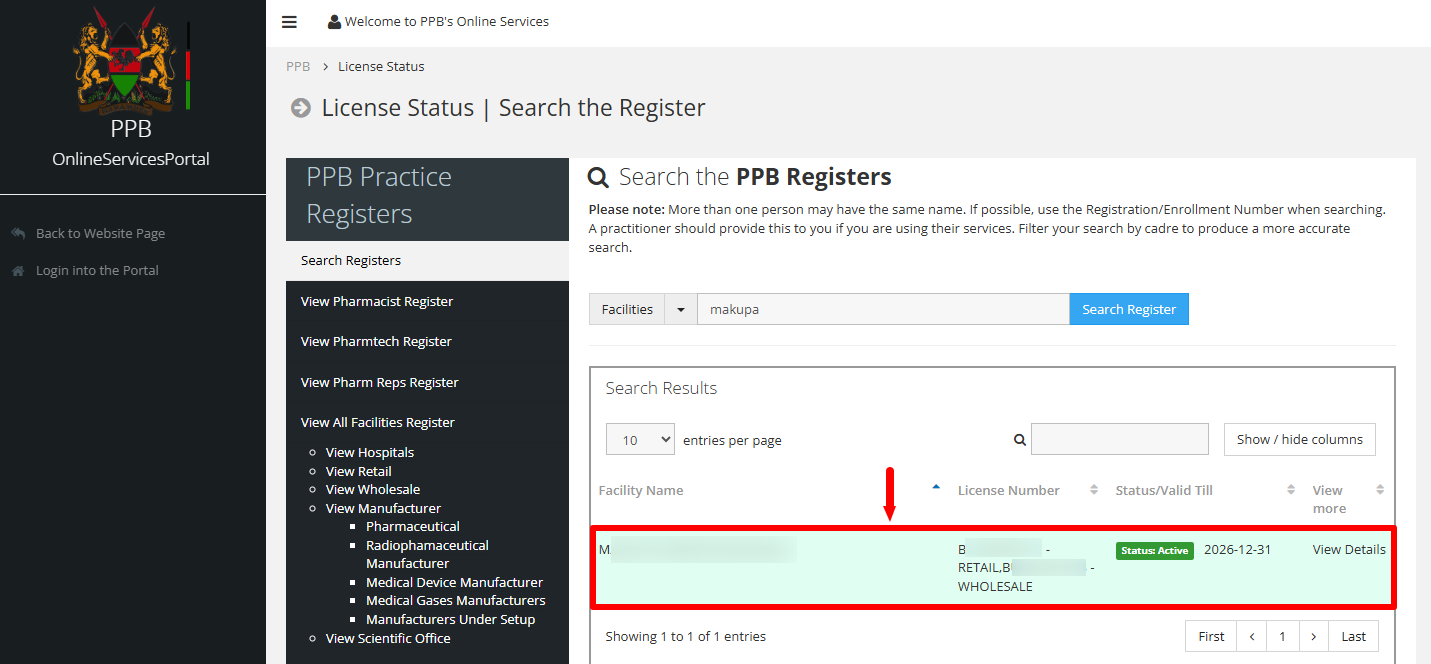Open Medical Device Manufacturer link
The height and width of the screenshot is (664, 1431).
coord(454,582)
